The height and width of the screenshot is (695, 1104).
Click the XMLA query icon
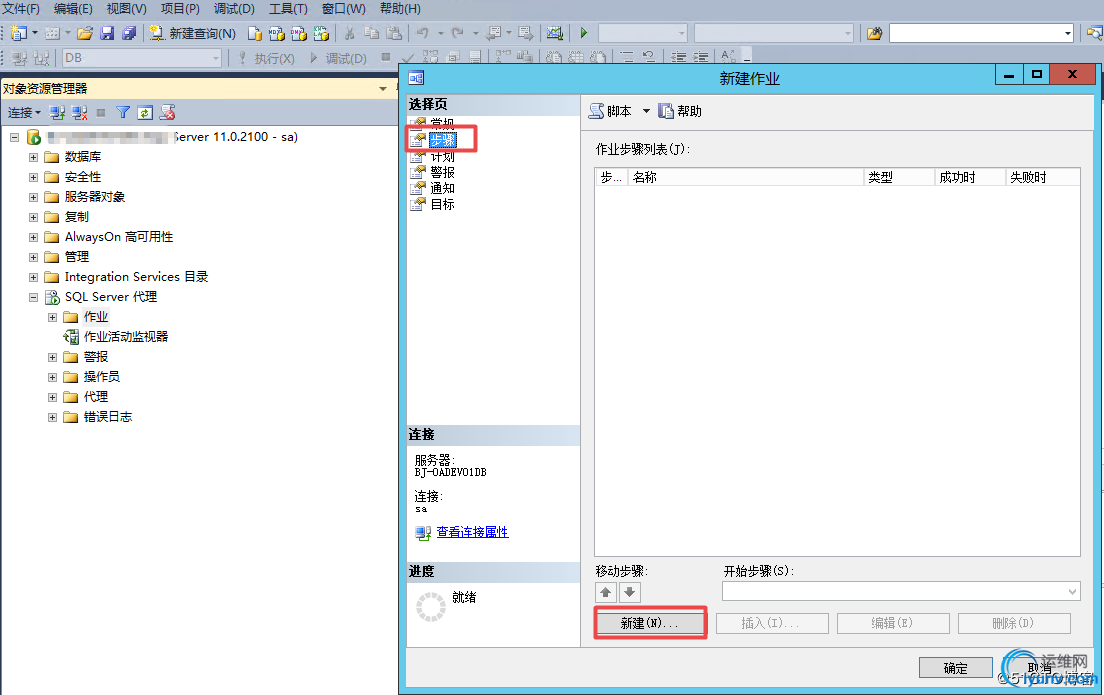coord(321,33)
